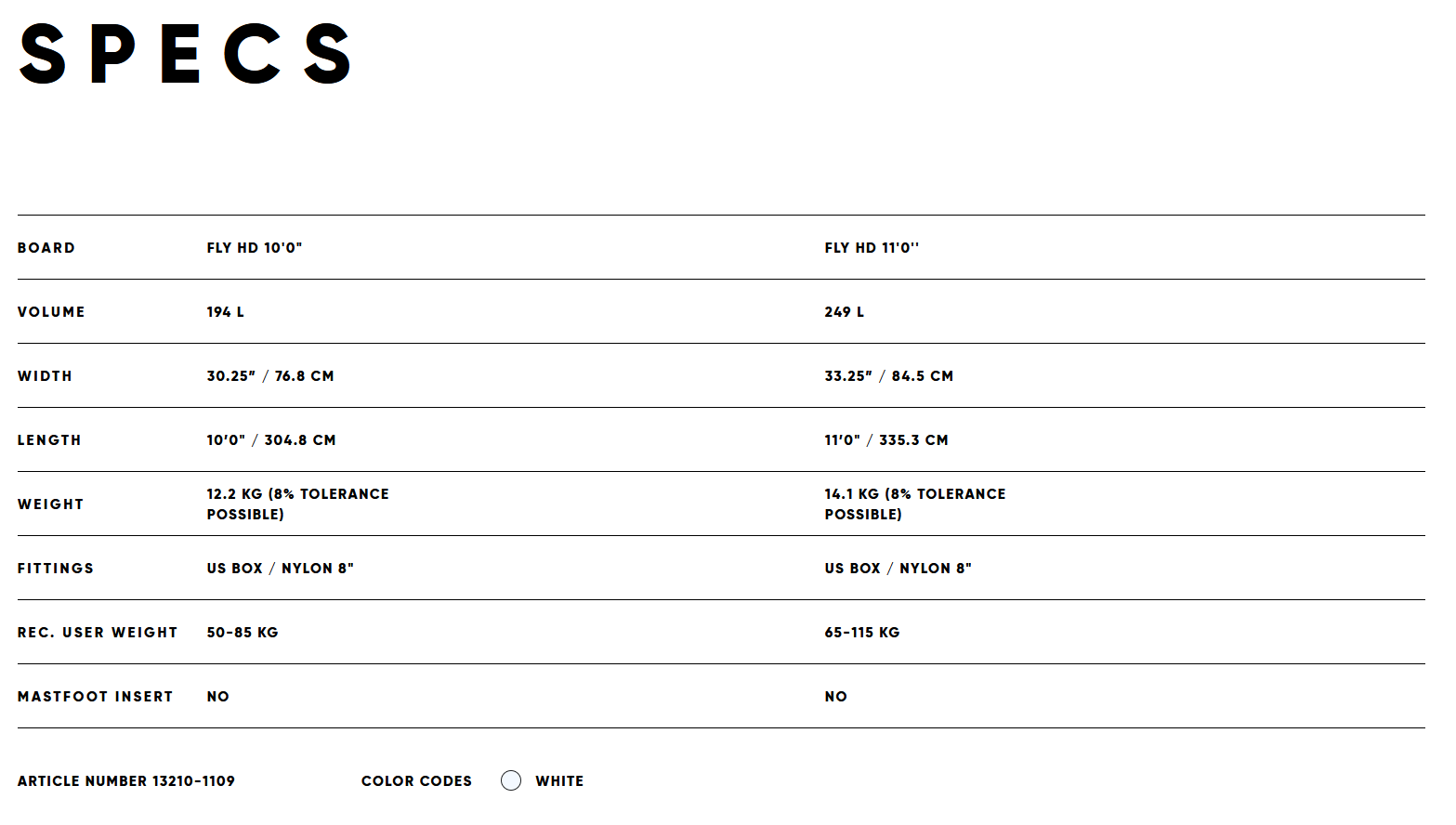Click the 194 L volume value
1456x825 pixels.
(x=226, y=312)
